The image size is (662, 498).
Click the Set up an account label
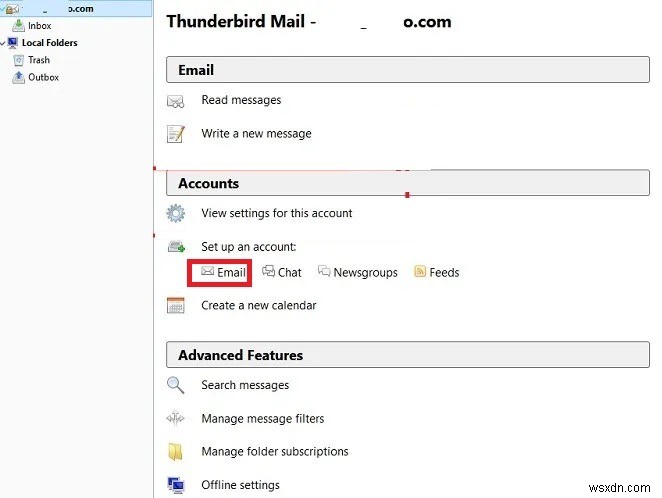[x=249, y=247]
